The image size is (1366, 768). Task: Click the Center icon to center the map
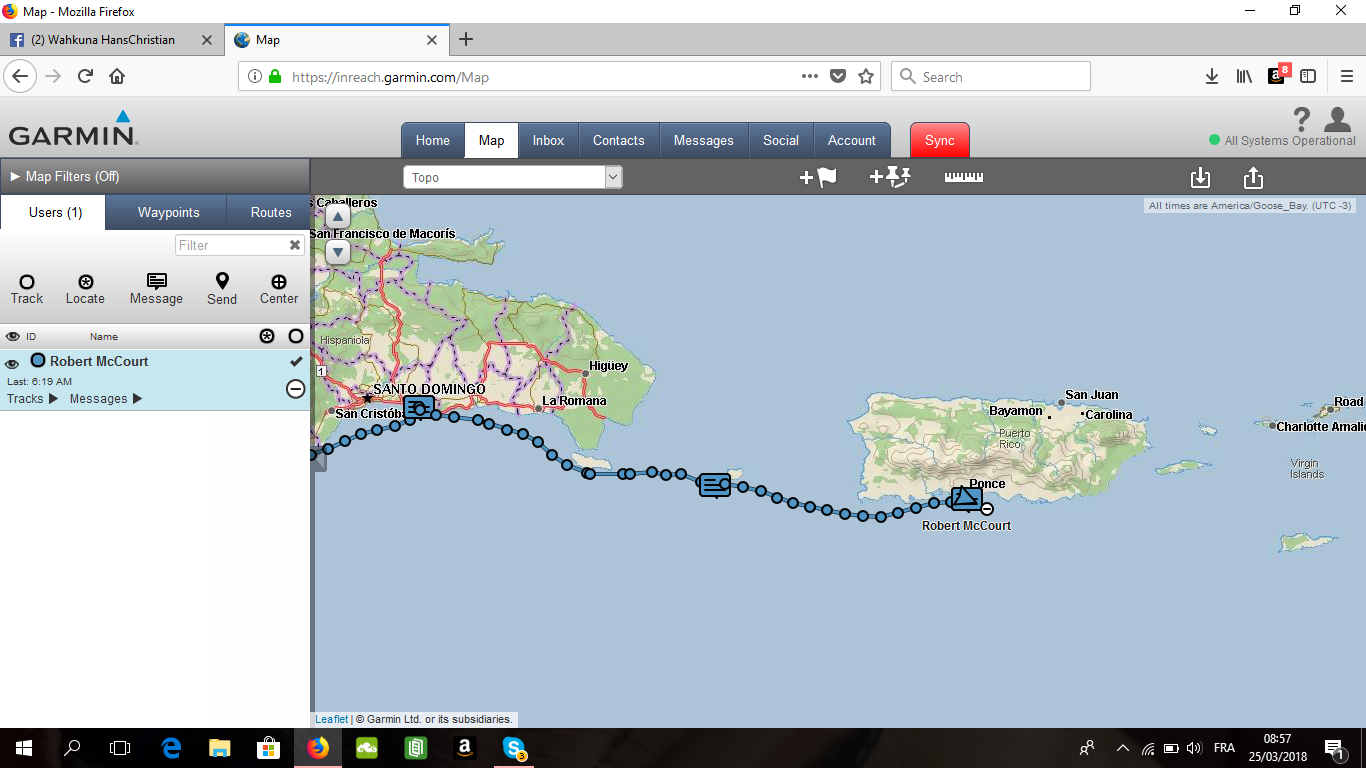click(277, 288)
